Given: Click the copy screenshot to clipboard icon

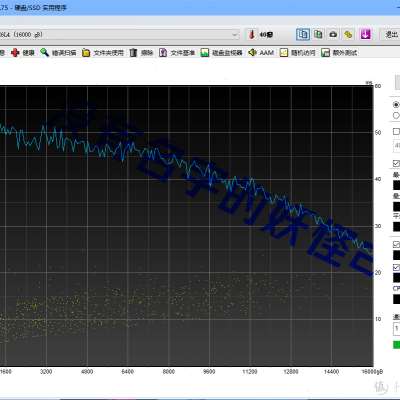Looking at the screenshot, I should click(318, 34).
